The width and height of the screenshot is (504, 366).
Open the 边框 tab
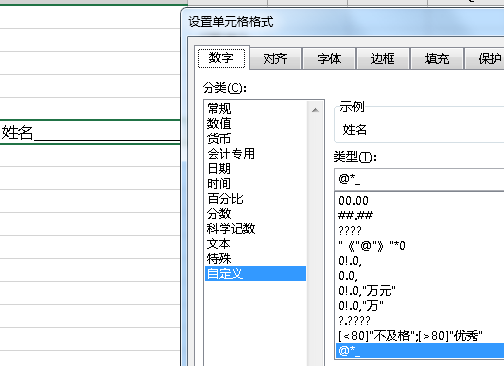[x=383, y=59]
